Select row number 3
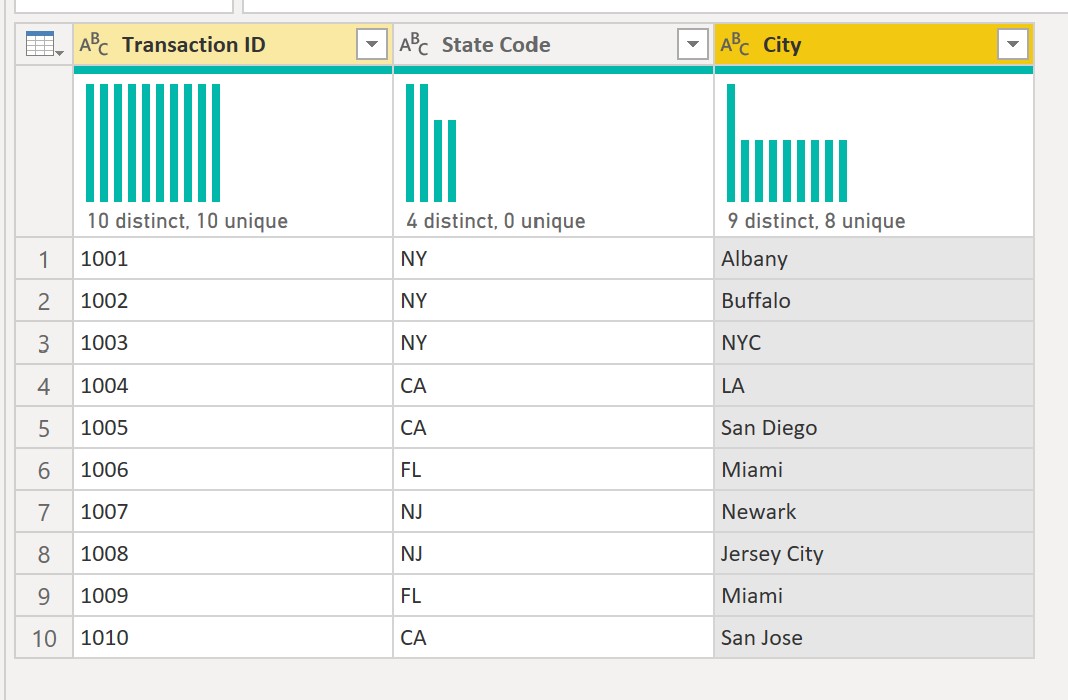The image size is (1068, 700). point(44,343)
